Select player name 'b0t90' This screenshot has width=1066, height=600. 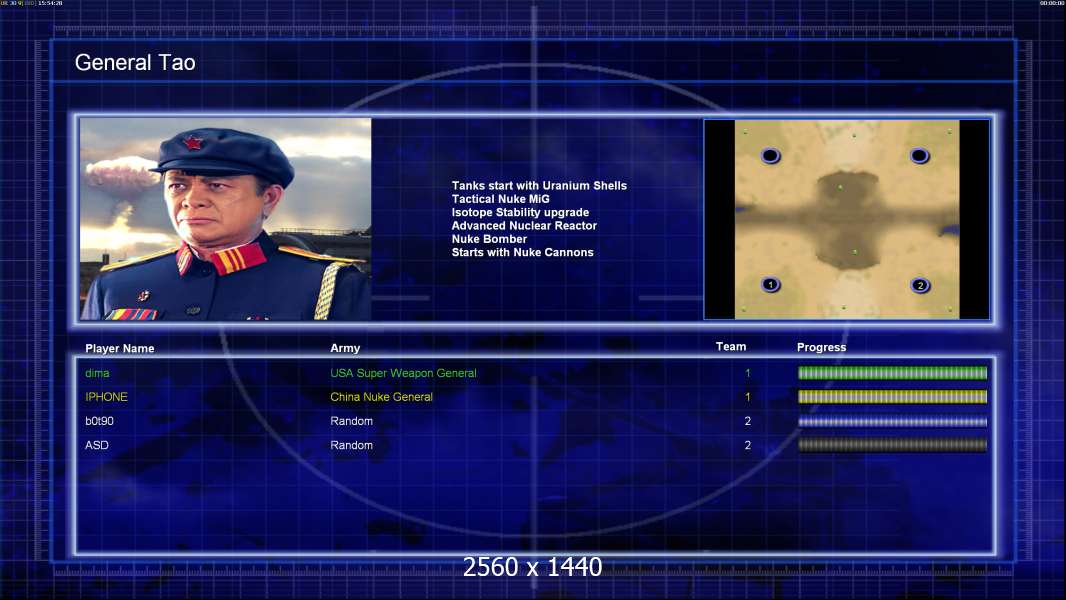(99, 421)
